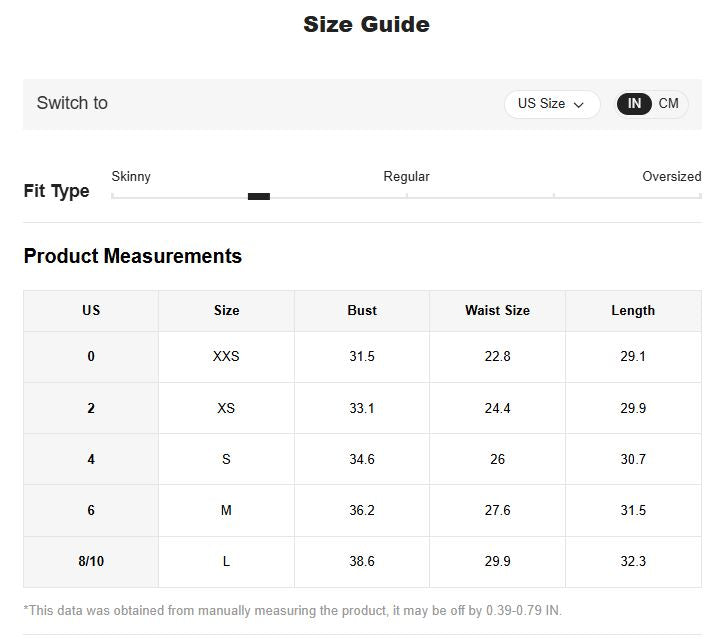Screen dimensions: 726x639
Task: Select the M size cell
Action: [x=226, y=510]
